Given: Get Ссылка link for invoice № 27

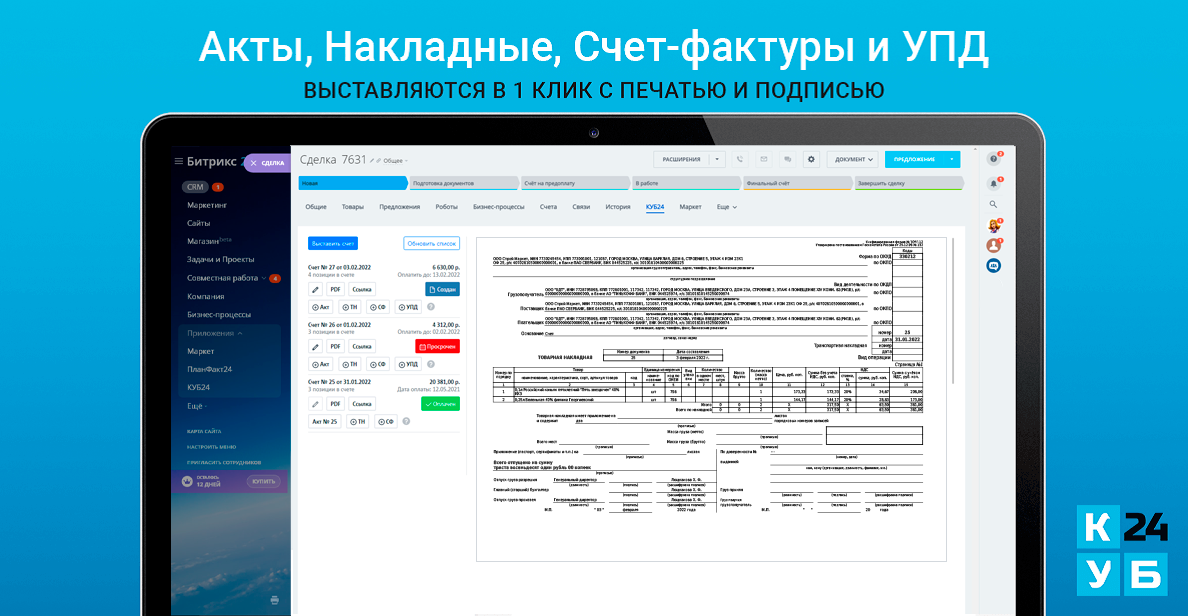Looking at the screenshot, I should click(362, 289).
